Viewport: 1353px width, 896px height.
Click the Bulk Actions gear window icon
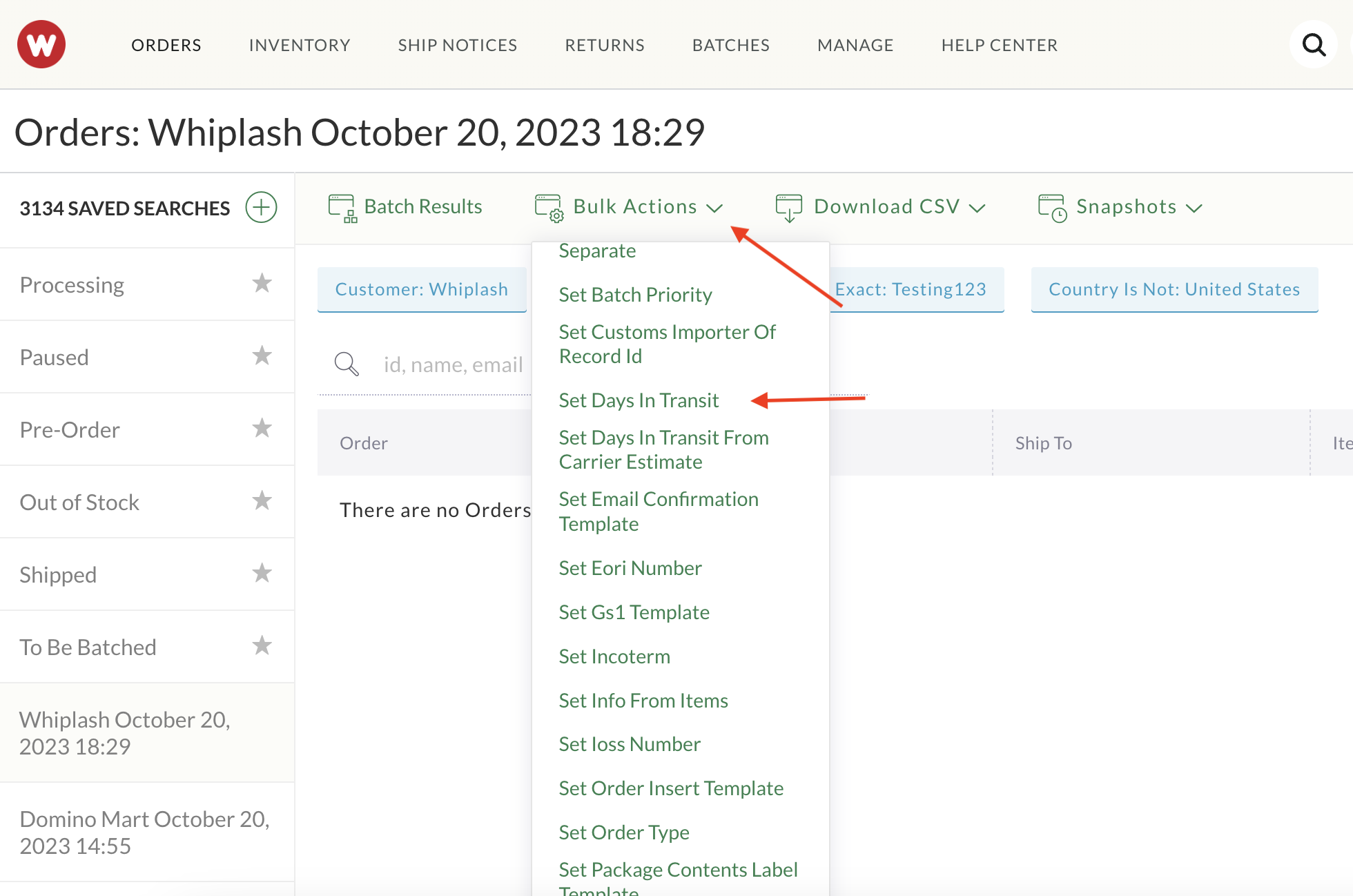coord(549,208)
